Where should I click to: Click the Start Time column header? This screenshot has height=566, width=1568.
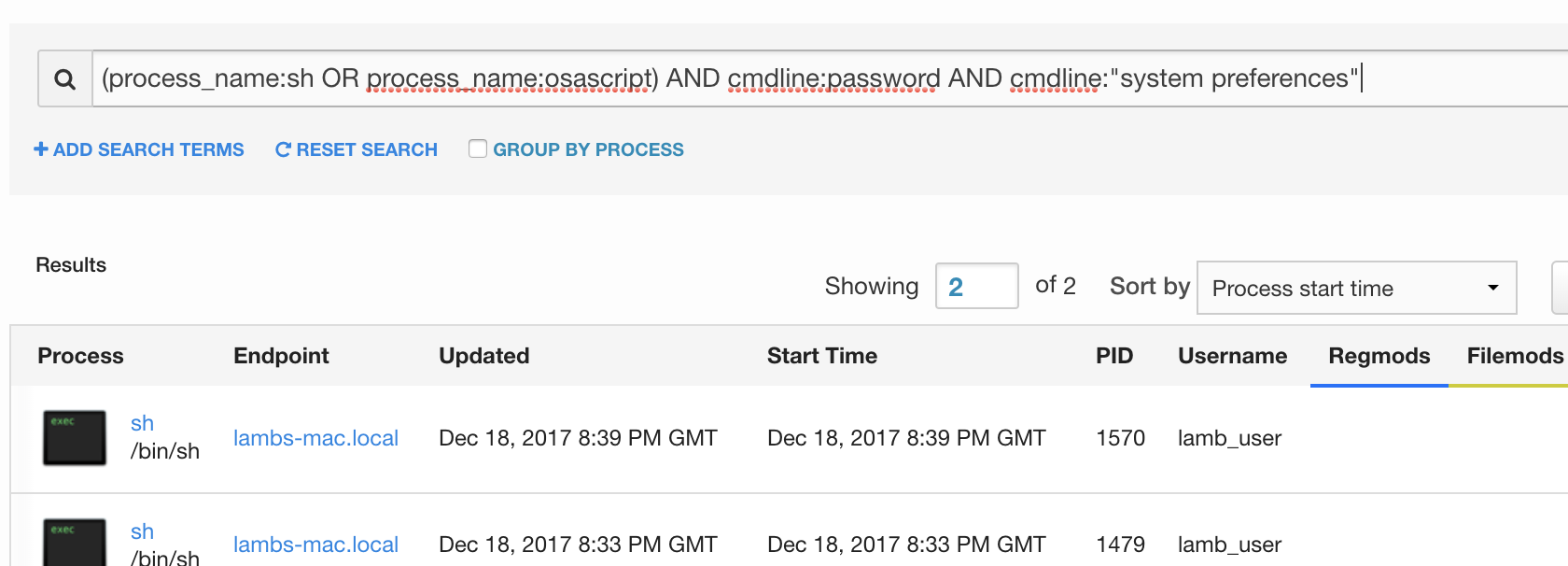point(821,356)
